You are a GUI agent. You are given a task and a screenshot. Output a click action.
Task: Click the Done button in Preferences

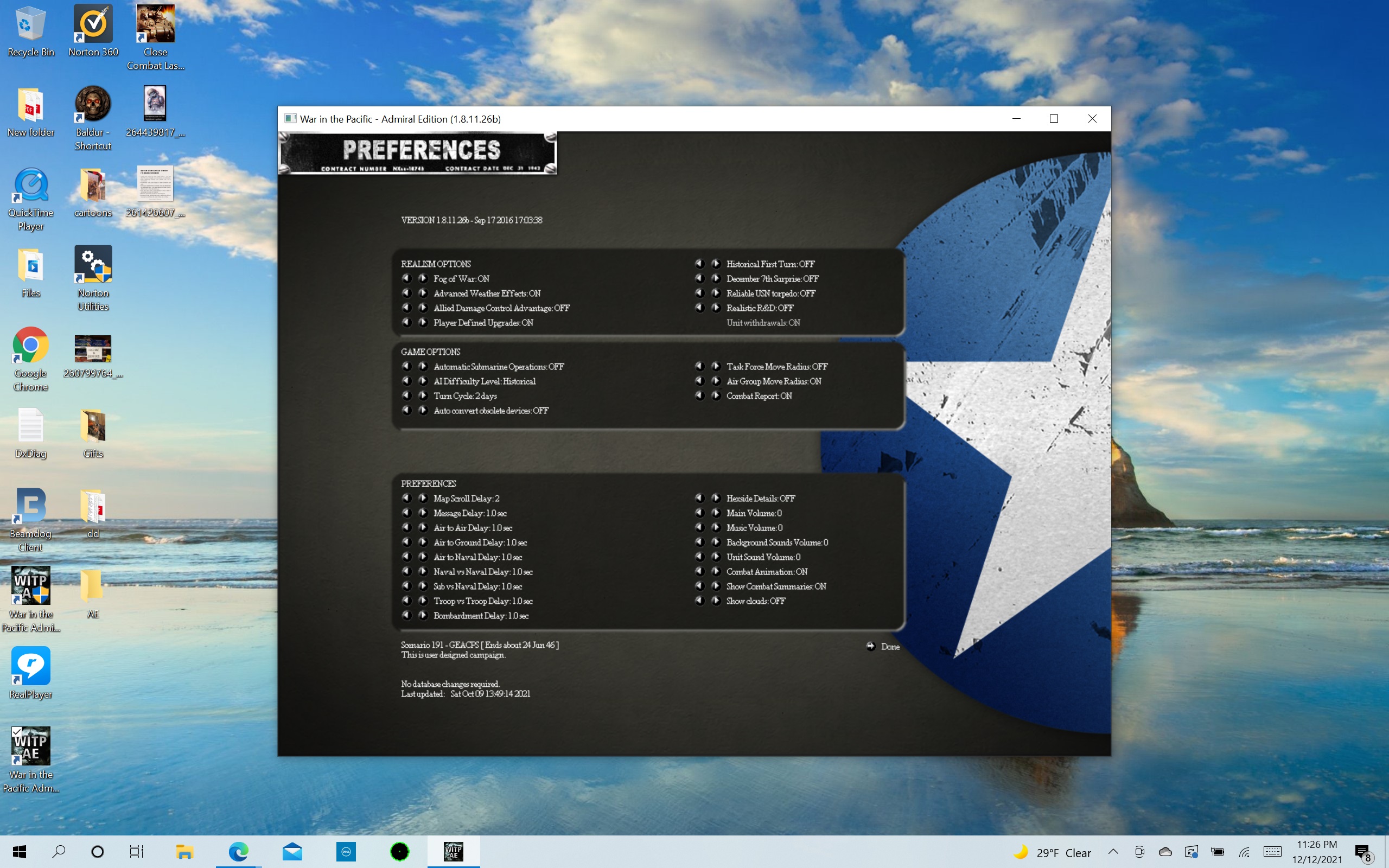883,647
